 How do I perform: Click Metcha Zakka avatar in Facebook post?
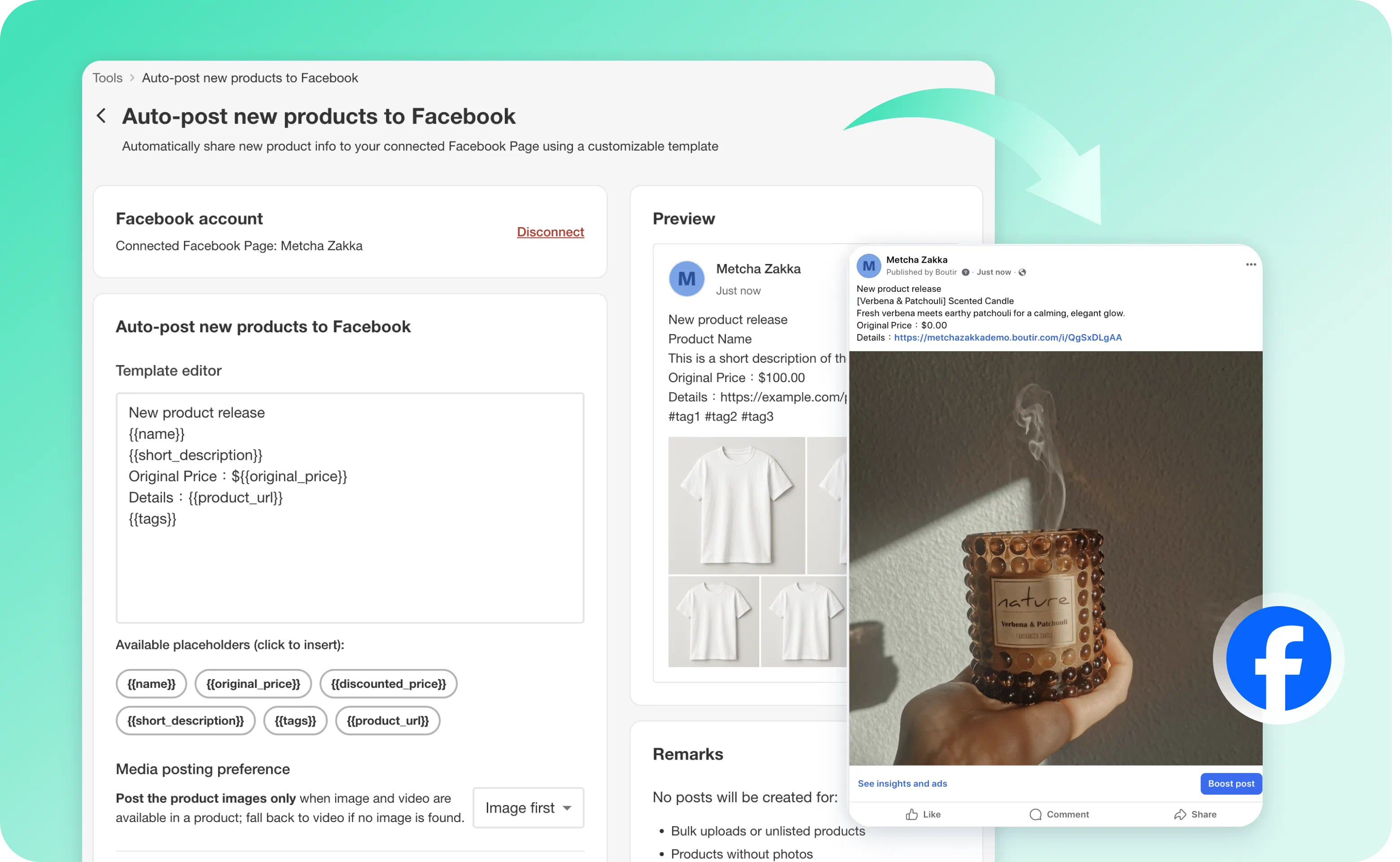[x=868, y=266]
